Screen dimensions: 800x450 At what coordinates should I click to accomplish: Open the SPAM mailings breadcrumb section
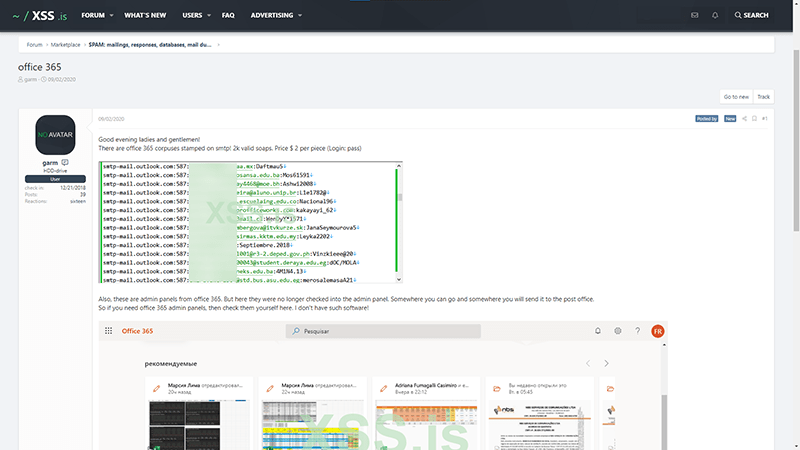150,45
